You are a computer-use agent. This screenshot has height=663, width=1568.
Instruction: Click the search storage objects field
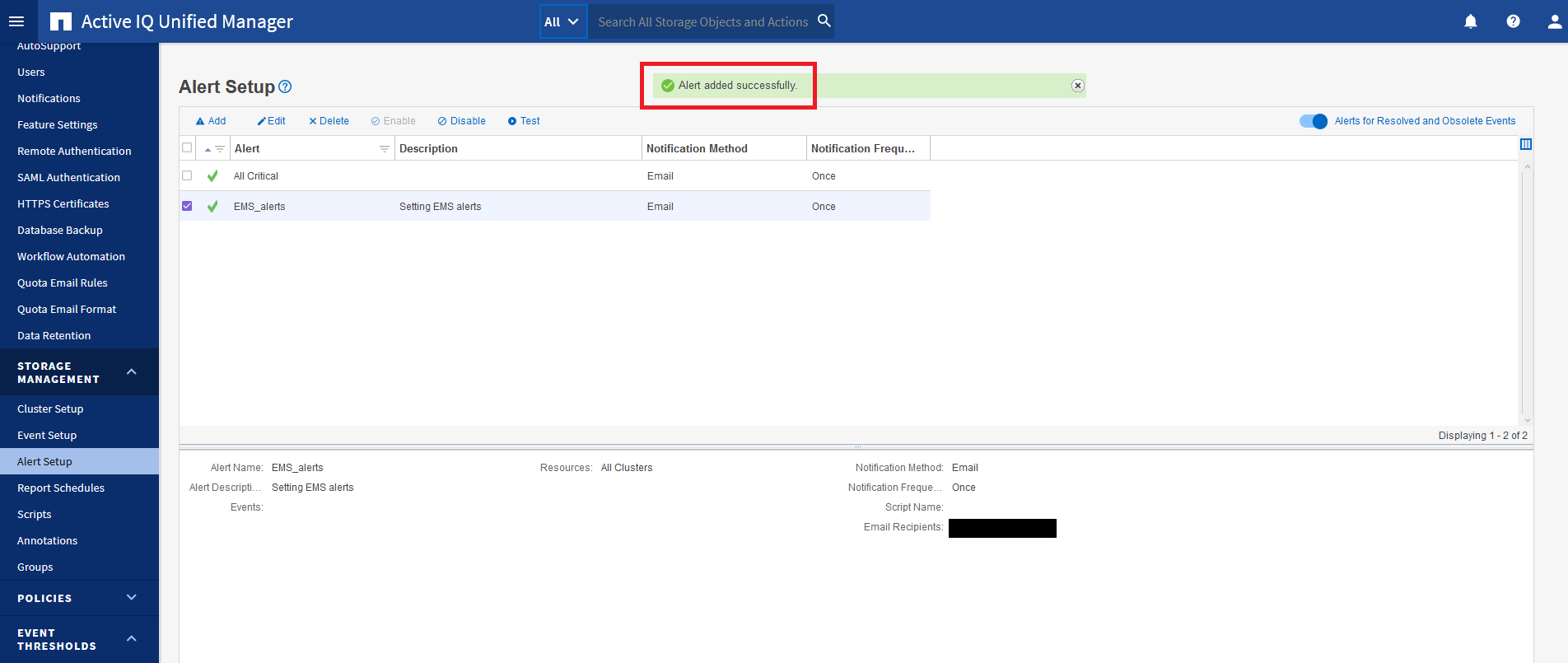(x=702, y=21)
